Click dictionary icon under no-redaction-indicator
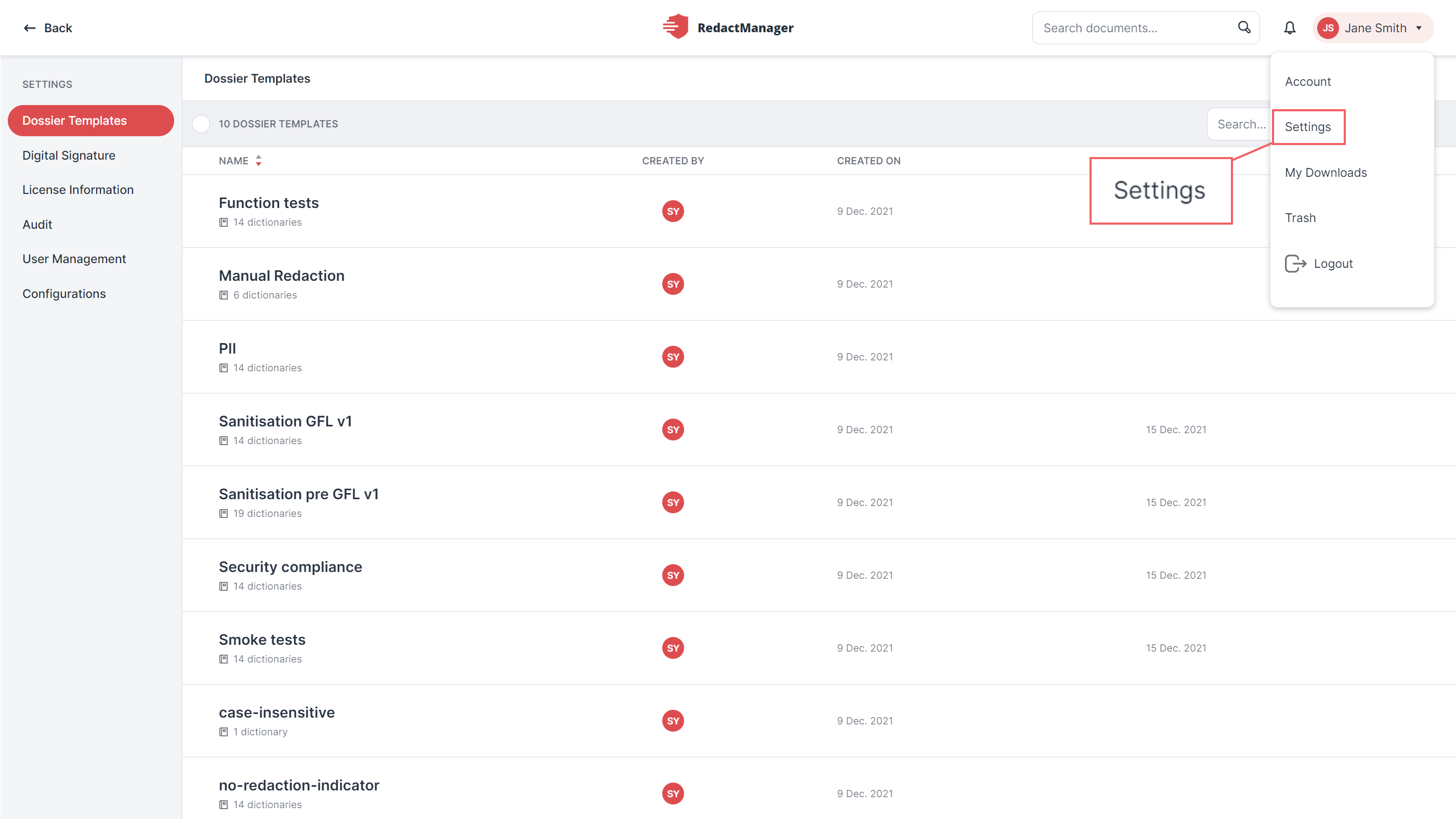 (224, 805)
